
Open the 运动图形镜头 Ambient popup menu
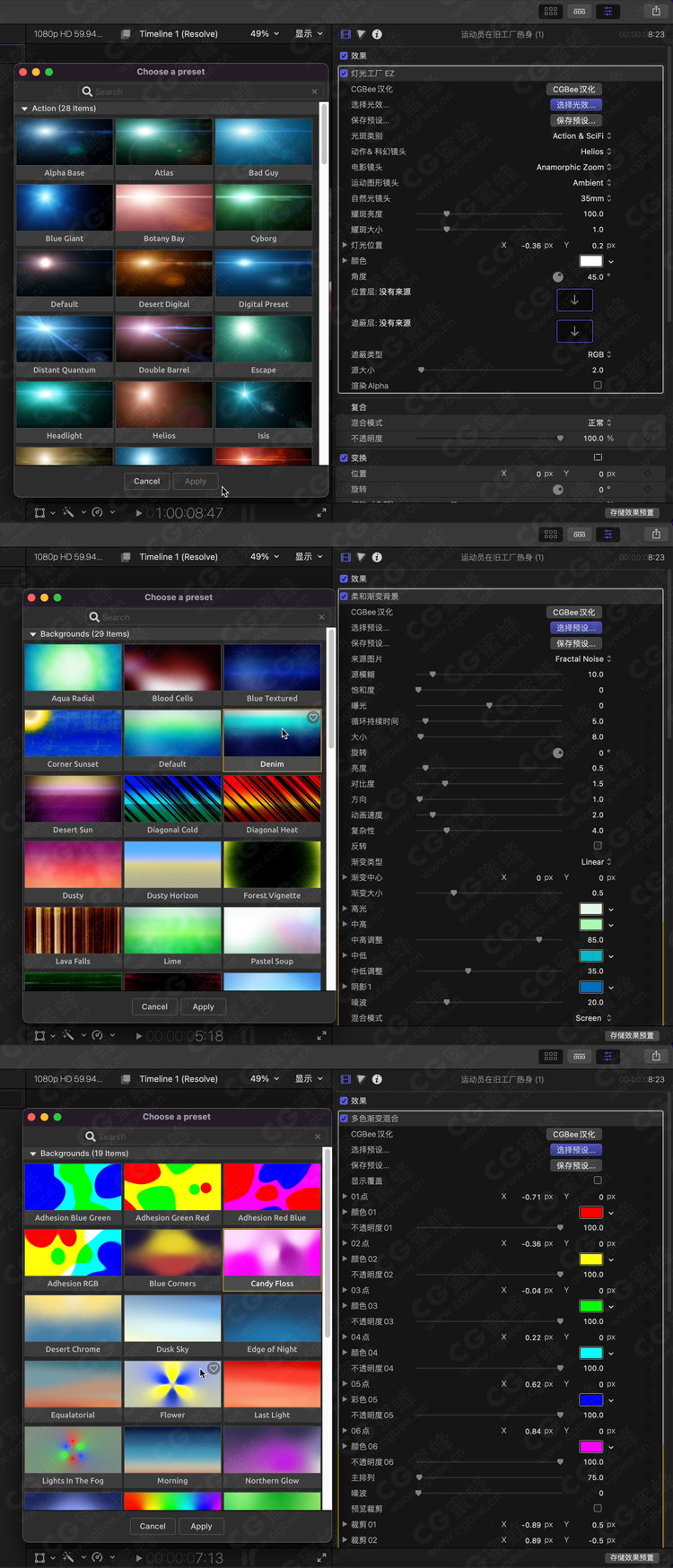[x=592, y=183]
